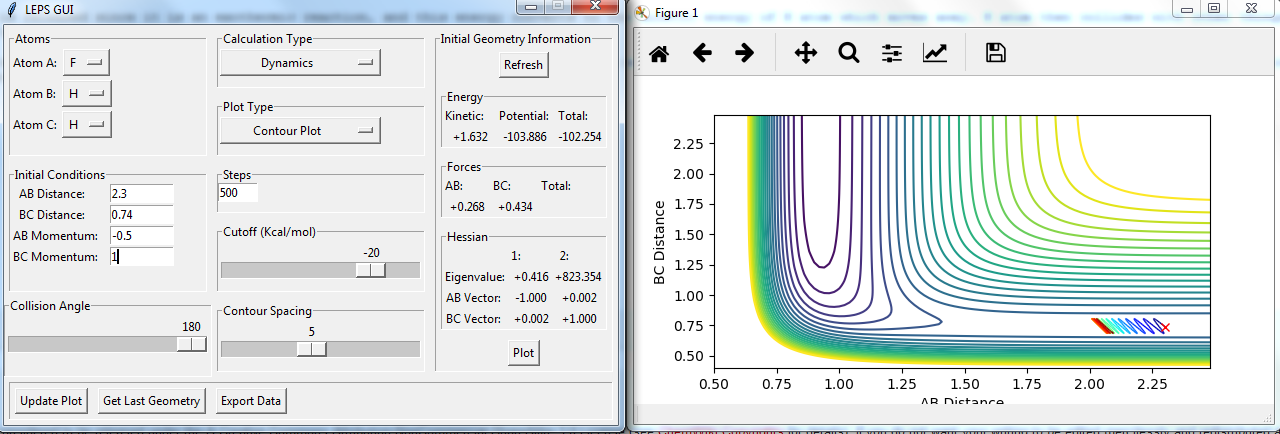The height and width of the screenshot is (434, 1280).
Task: Expand the Plot Type Contour Plot dropdown
Action: coord(300,131)
